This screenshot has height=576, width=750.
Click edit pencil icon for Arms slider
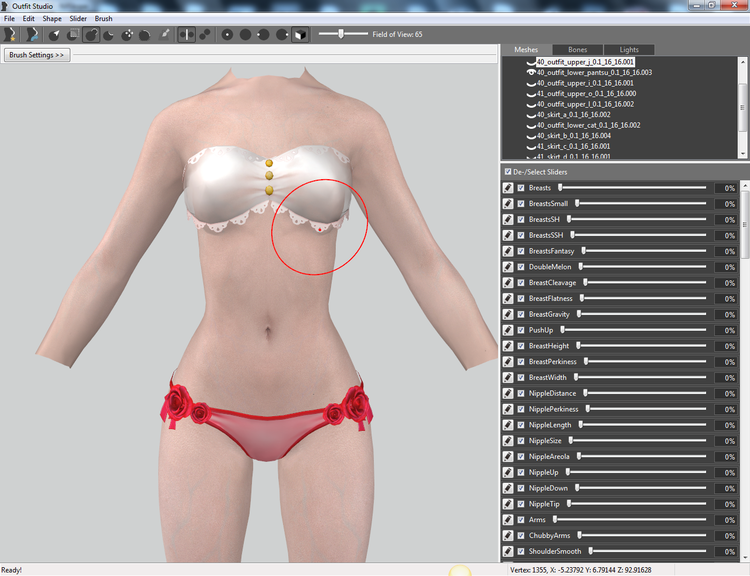[508, 520]
